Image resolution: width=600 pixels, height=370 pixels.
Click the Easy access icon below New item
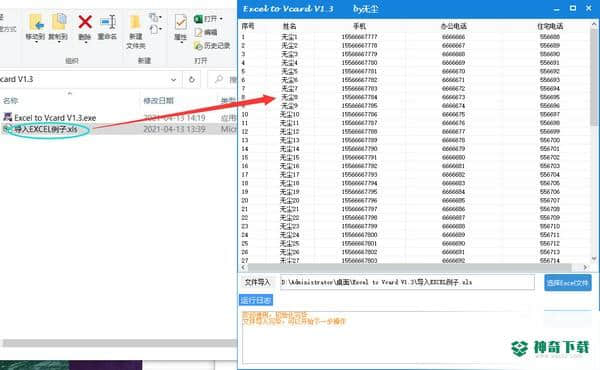click(155, 29)
